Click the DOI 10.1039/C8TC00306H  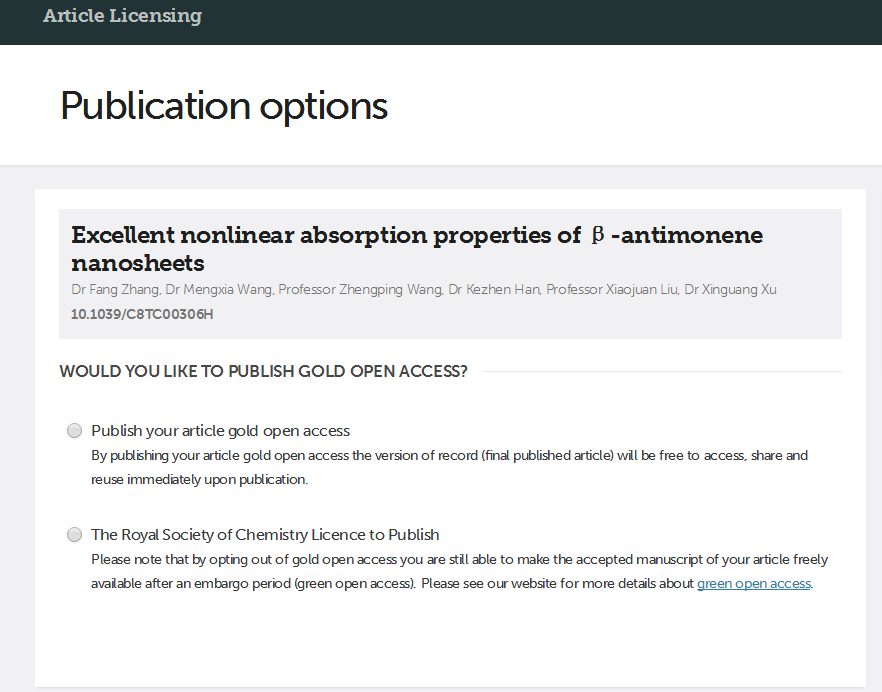[x=142, y=314]
